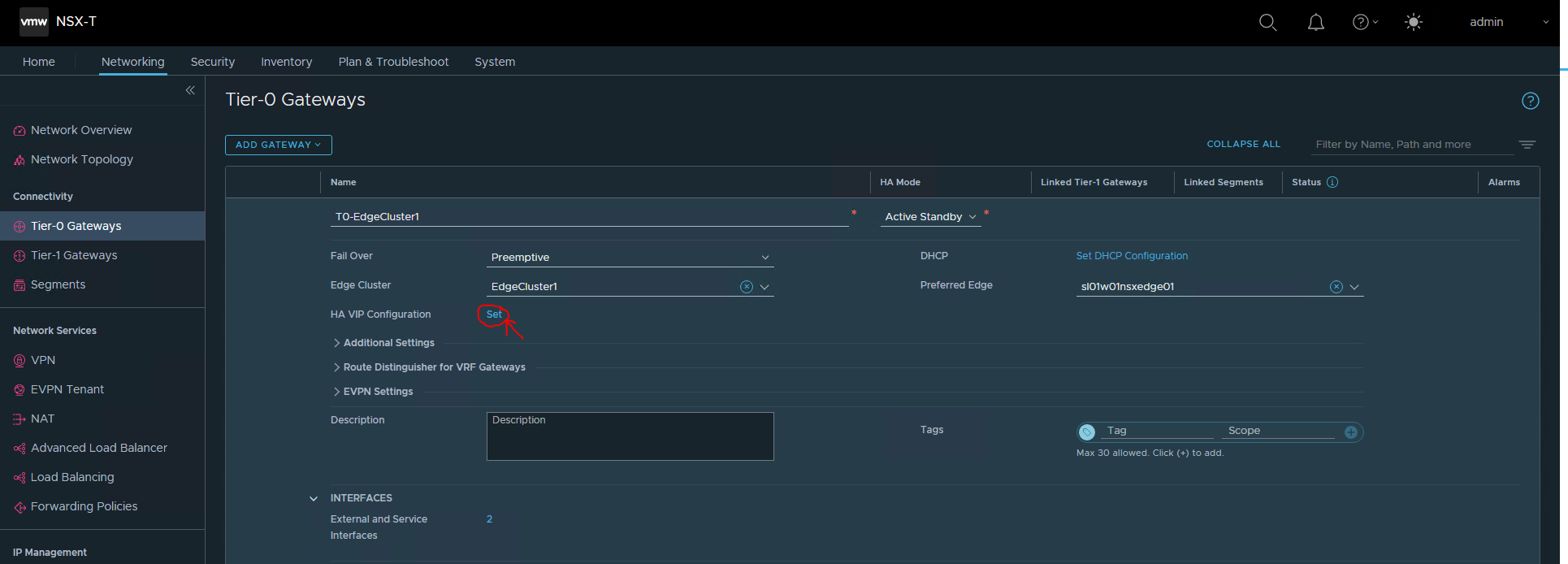Viewport: 1568px width, 564px height.
Task: Open the notifications bell icon
Action: click(1316, 22)
